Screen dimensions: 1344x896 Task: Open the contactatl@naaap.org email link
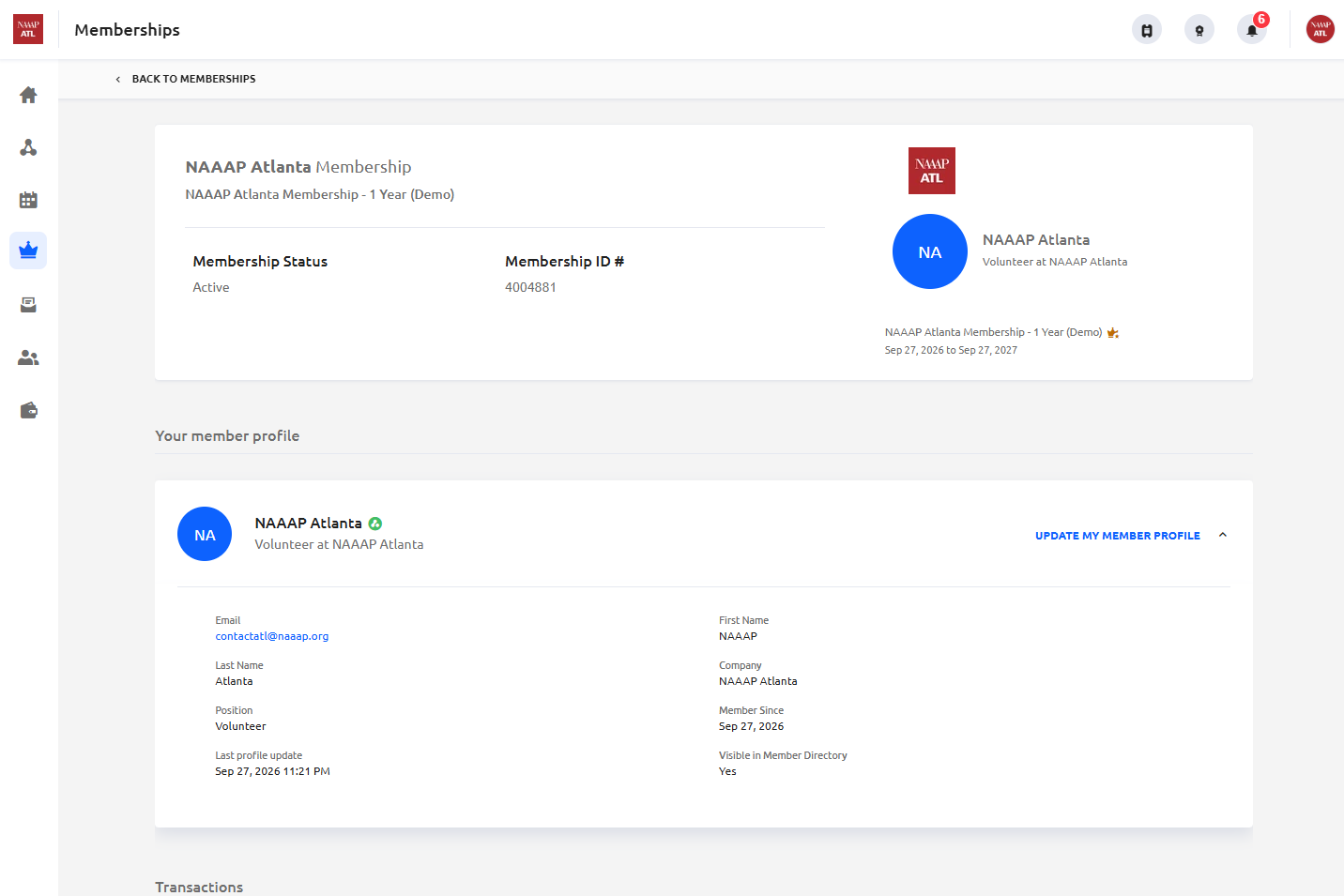(x=272, y=636)
